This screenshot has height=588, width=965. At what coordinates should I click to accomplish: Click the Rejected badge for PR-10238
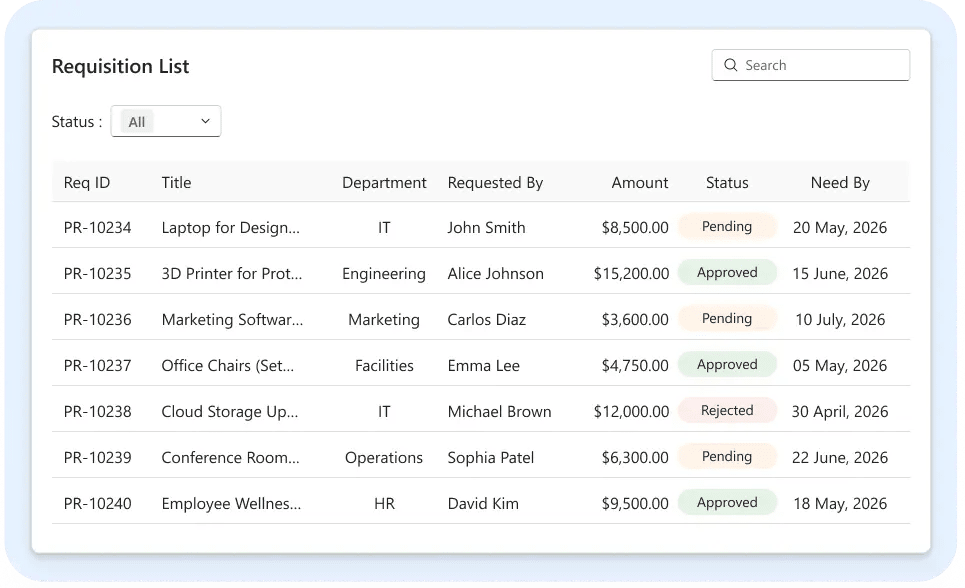coord(727,411)
